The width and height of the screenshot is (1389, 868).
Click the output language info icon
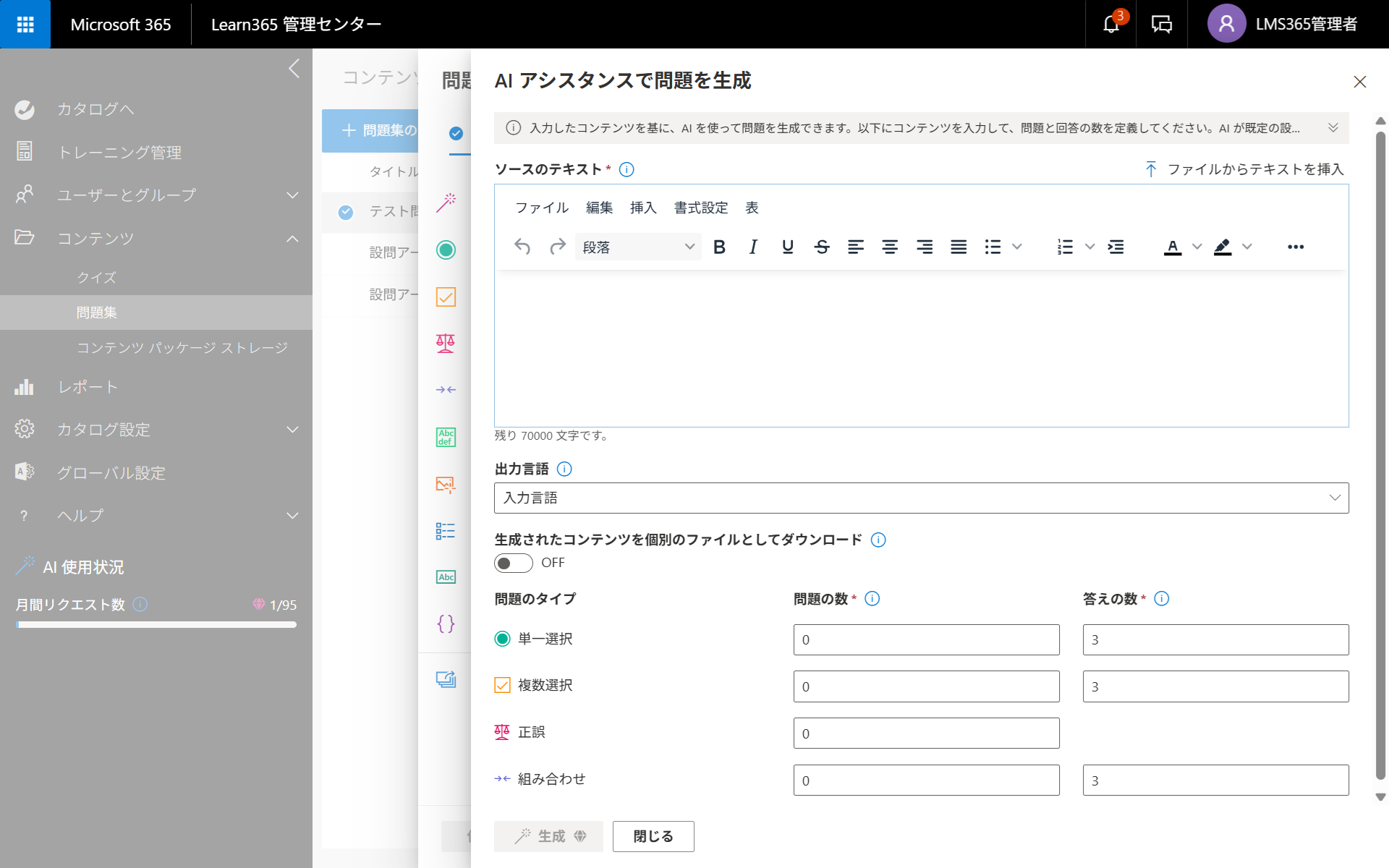tap(564, 469)
